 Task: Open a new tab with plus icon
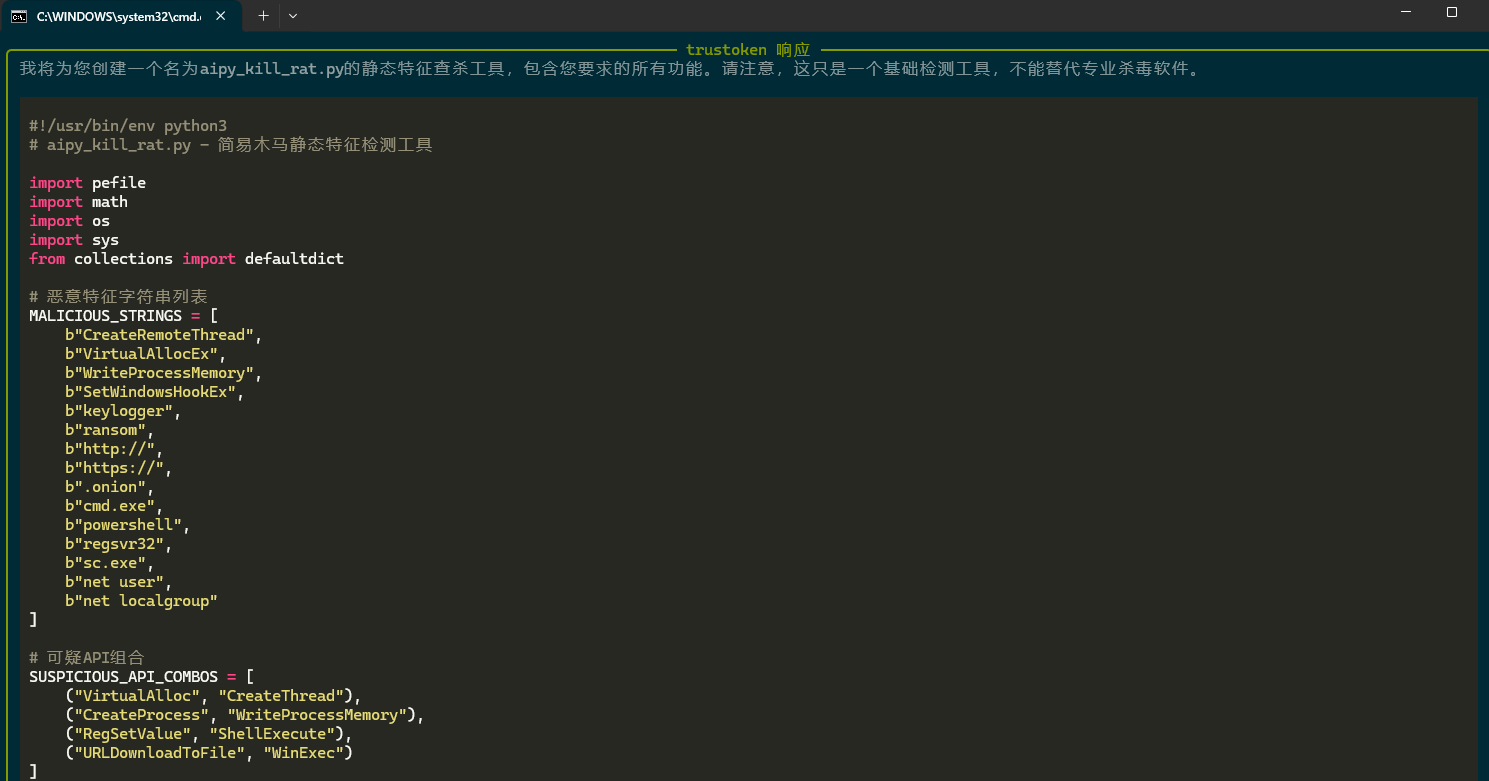click(263, 16)
